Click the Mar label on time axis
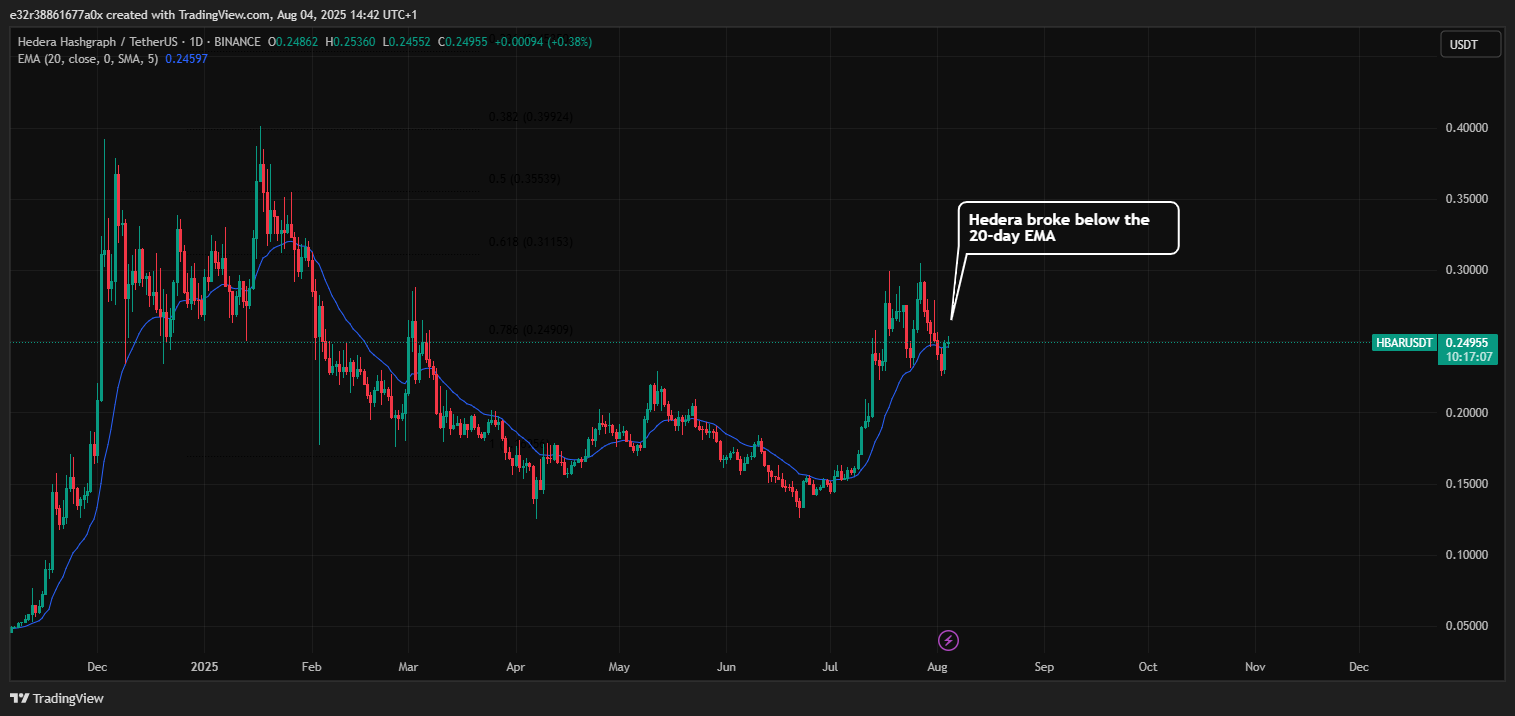Screen dimensions: 1515x716 click(408, 666)
